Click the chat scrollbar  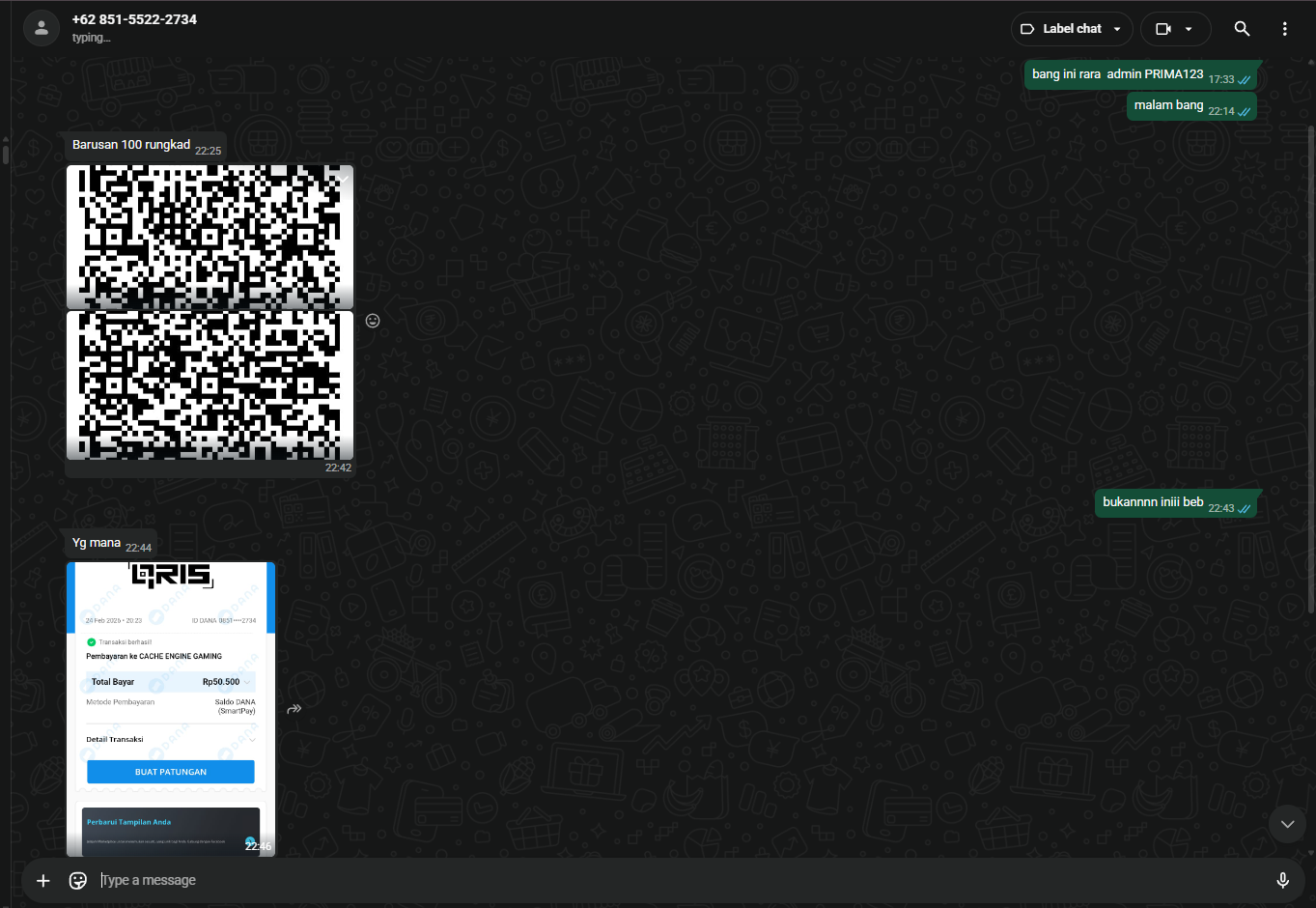tap(1310, 367)
